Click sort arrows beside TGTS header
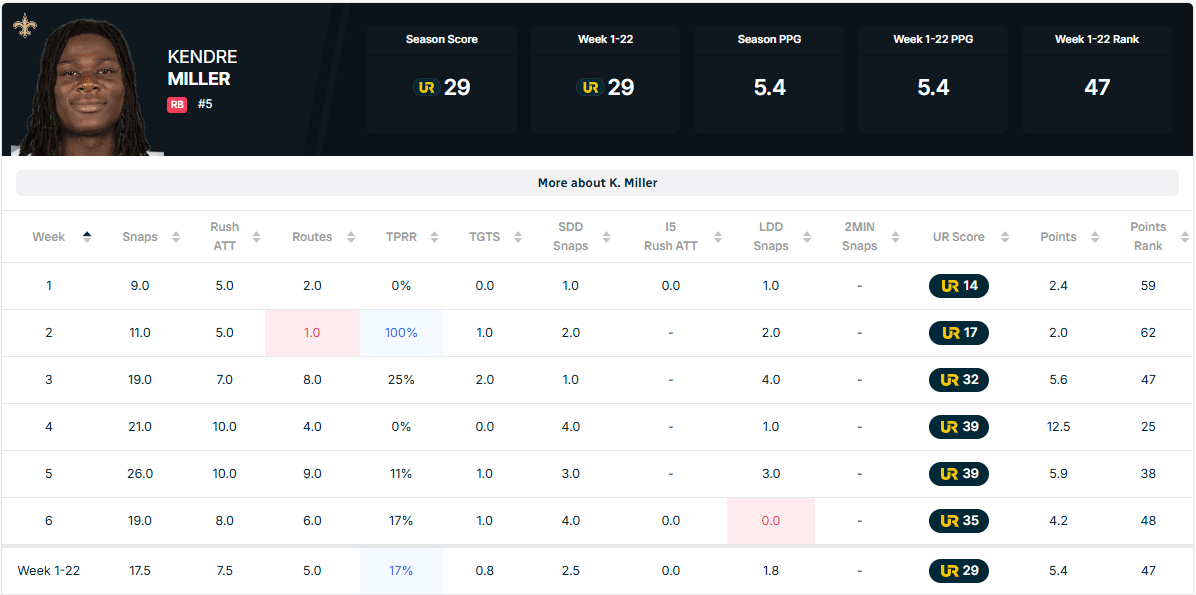The image size is (1196, 595). pyautogui.click(x=520, y=237)
